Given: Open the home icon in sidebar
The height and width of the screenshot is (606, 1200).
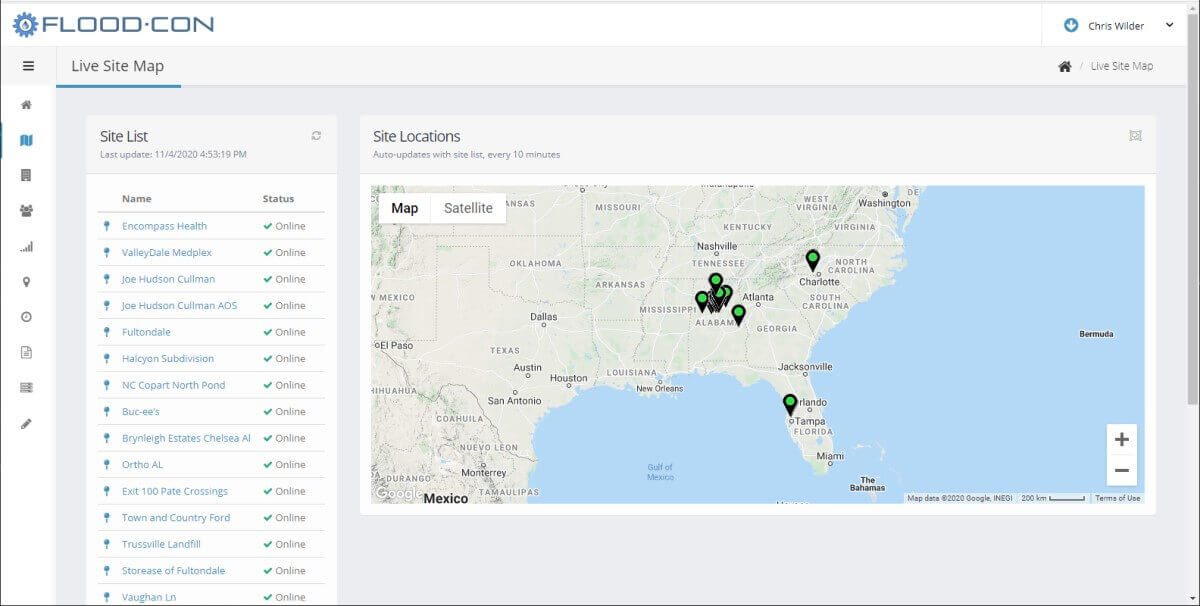Looking at the screenshot, I should click(x=27, y=105).
